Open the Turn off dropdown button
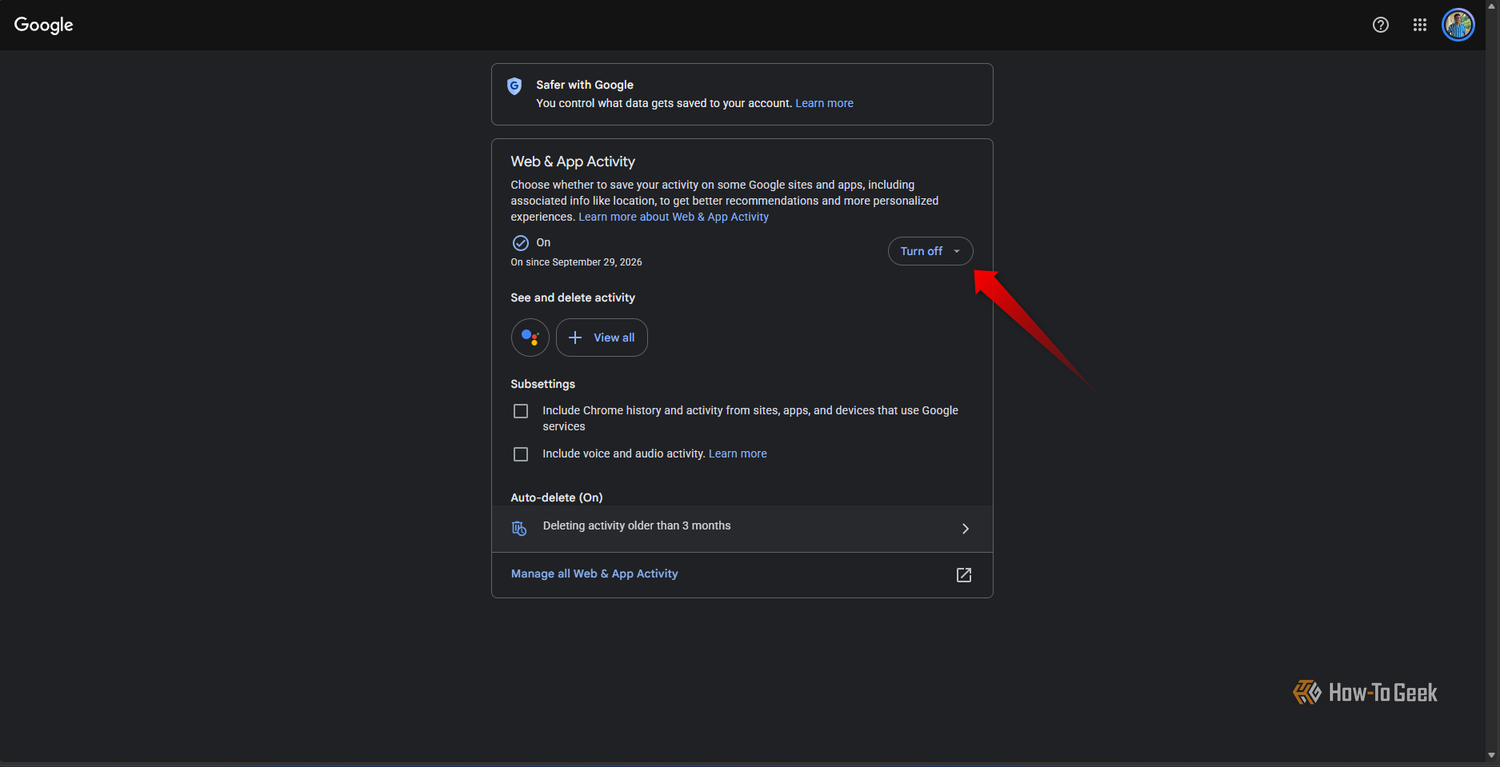 [930, 251]
